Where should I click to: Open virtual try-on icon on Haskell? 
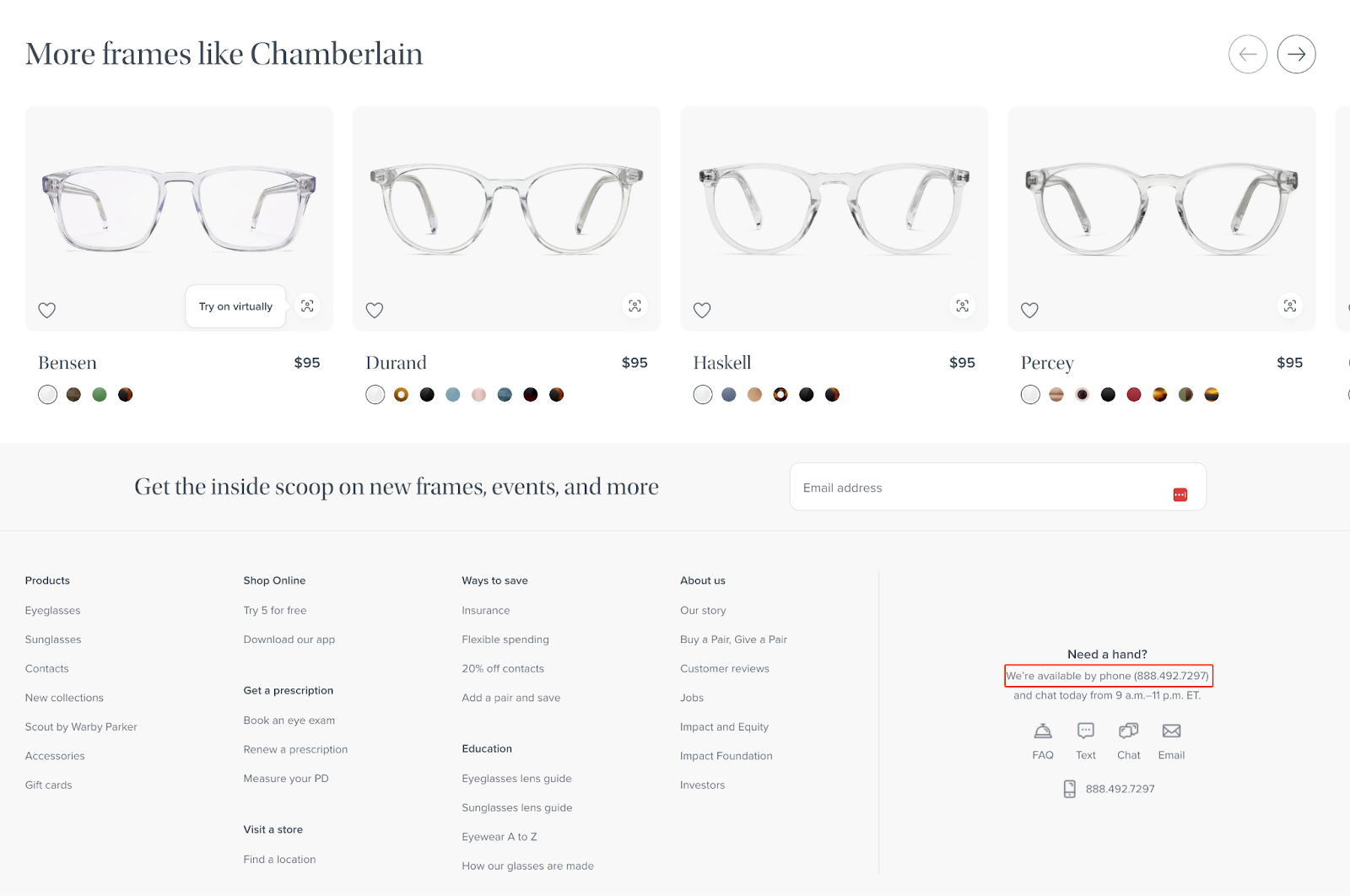tap(962, 305)
